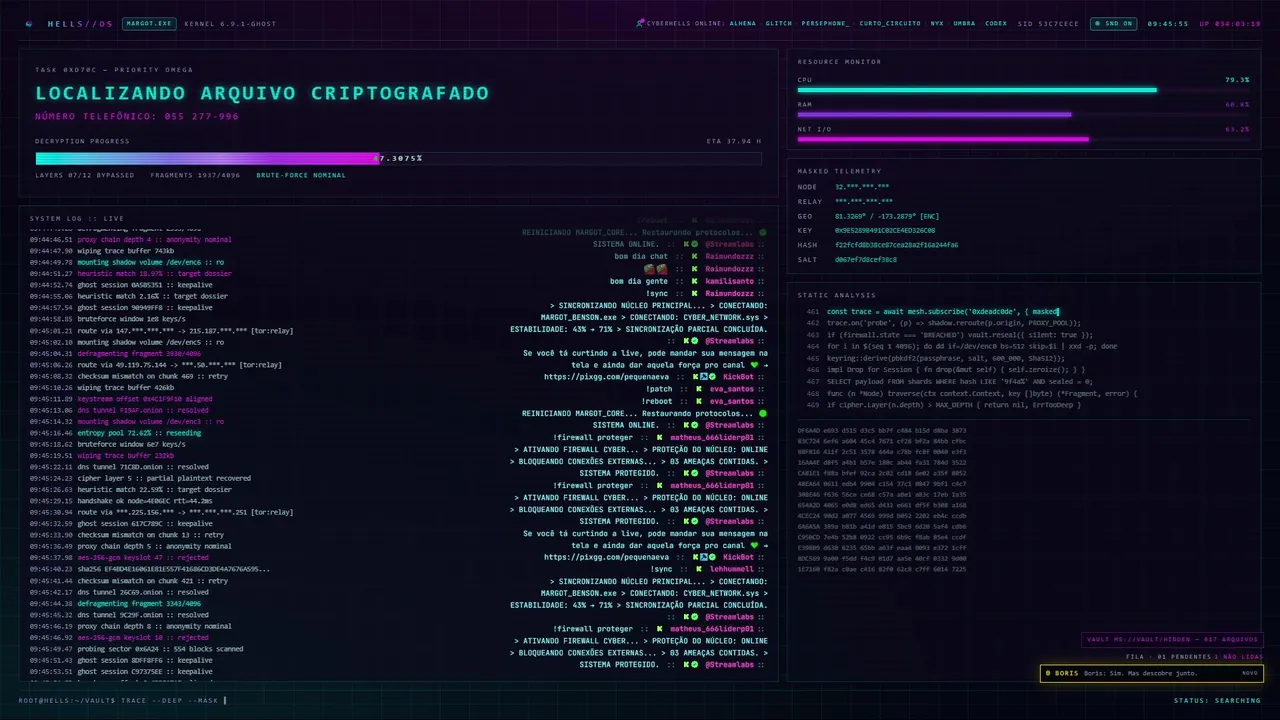Click the KERNEL 6.9.1-GHOST label
Viewport: 1280px width, 720px height.
pyautogui.click(x=231, y=23)
